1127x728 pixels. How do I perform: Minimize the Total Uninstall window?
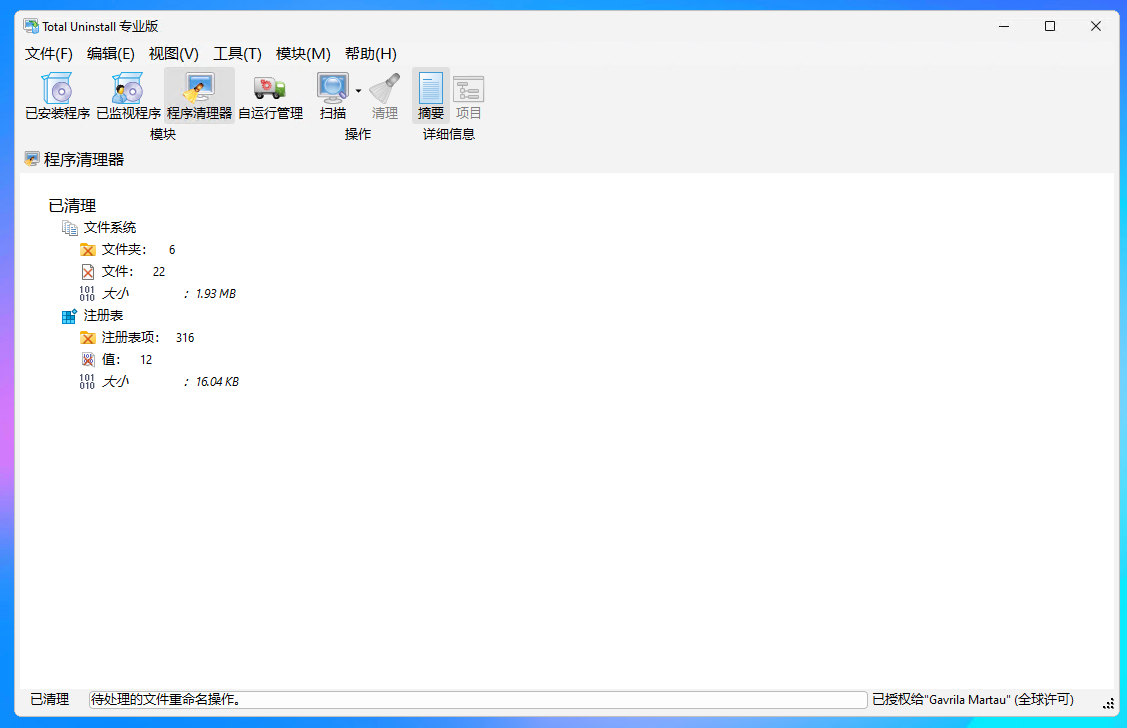click(x=1004, y=27)
